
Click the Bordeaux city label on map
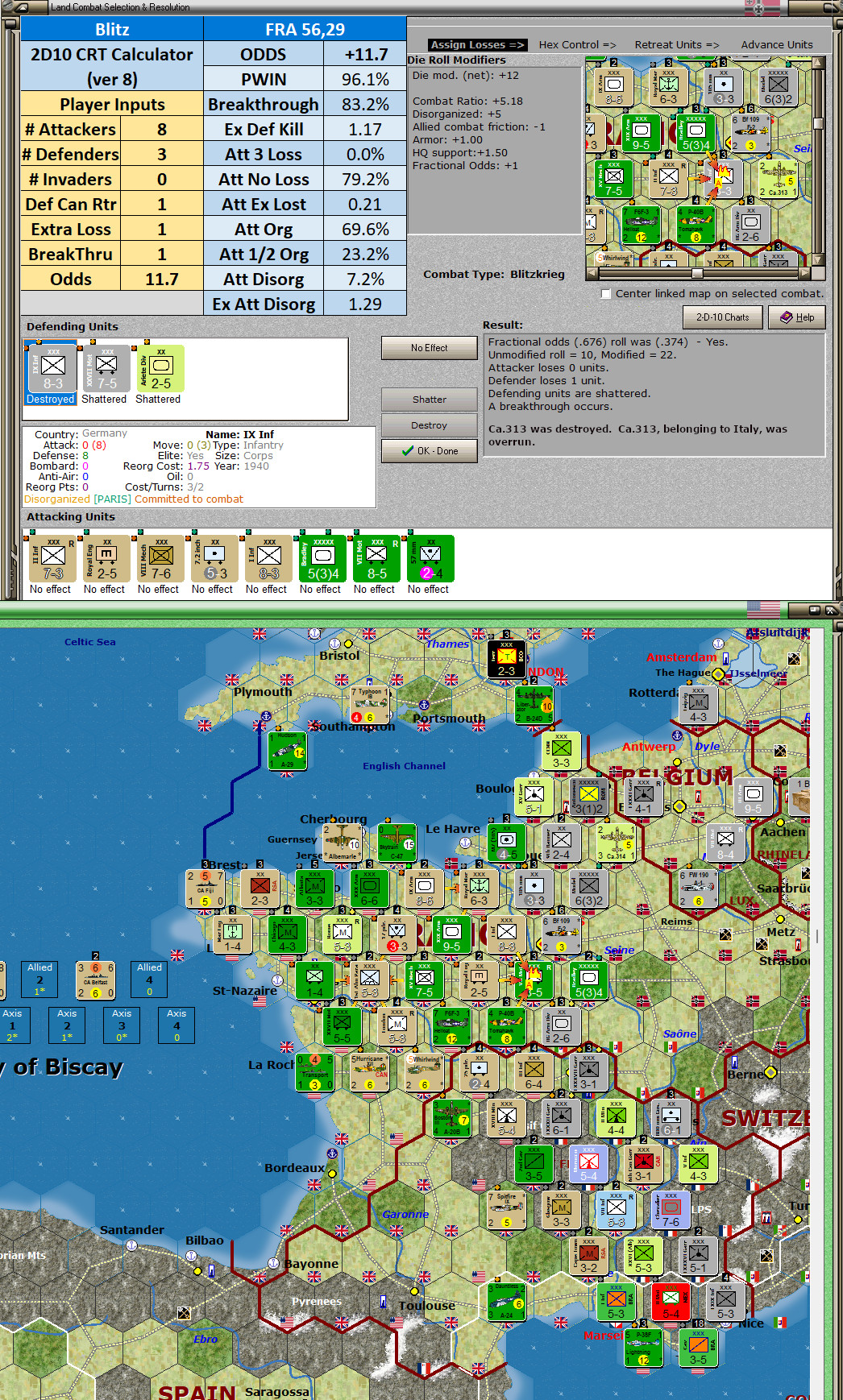click(x=294, y=1168)
